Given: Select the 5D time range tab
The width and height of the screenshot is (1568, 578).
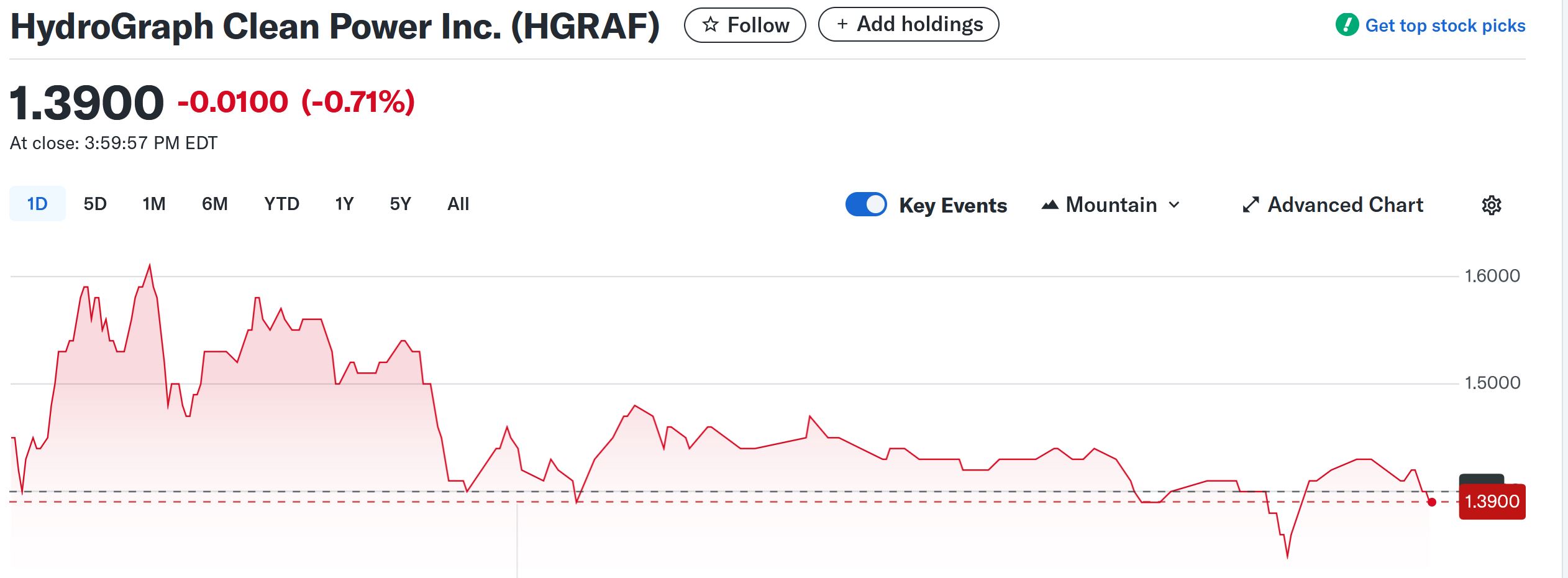Looking at the screenshot, I should 95,204.
